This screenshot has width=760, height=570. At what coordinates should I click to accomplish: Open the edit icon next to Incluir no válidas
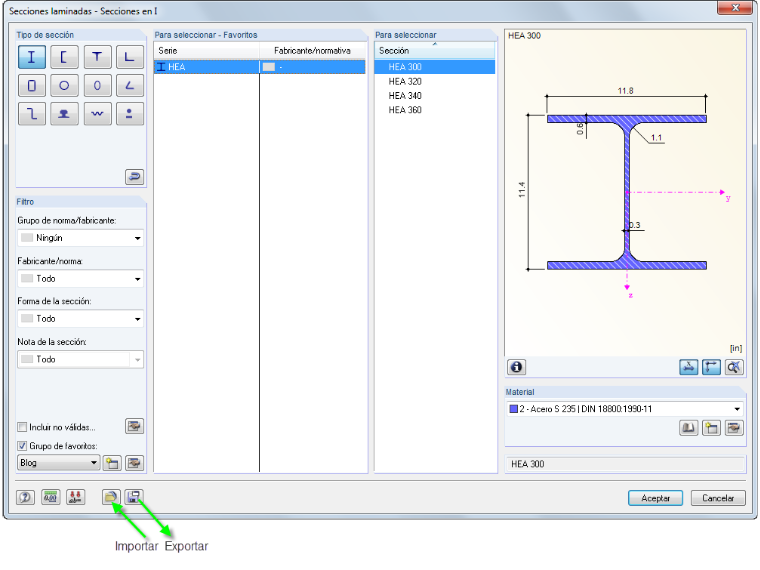tap(134, 427)
